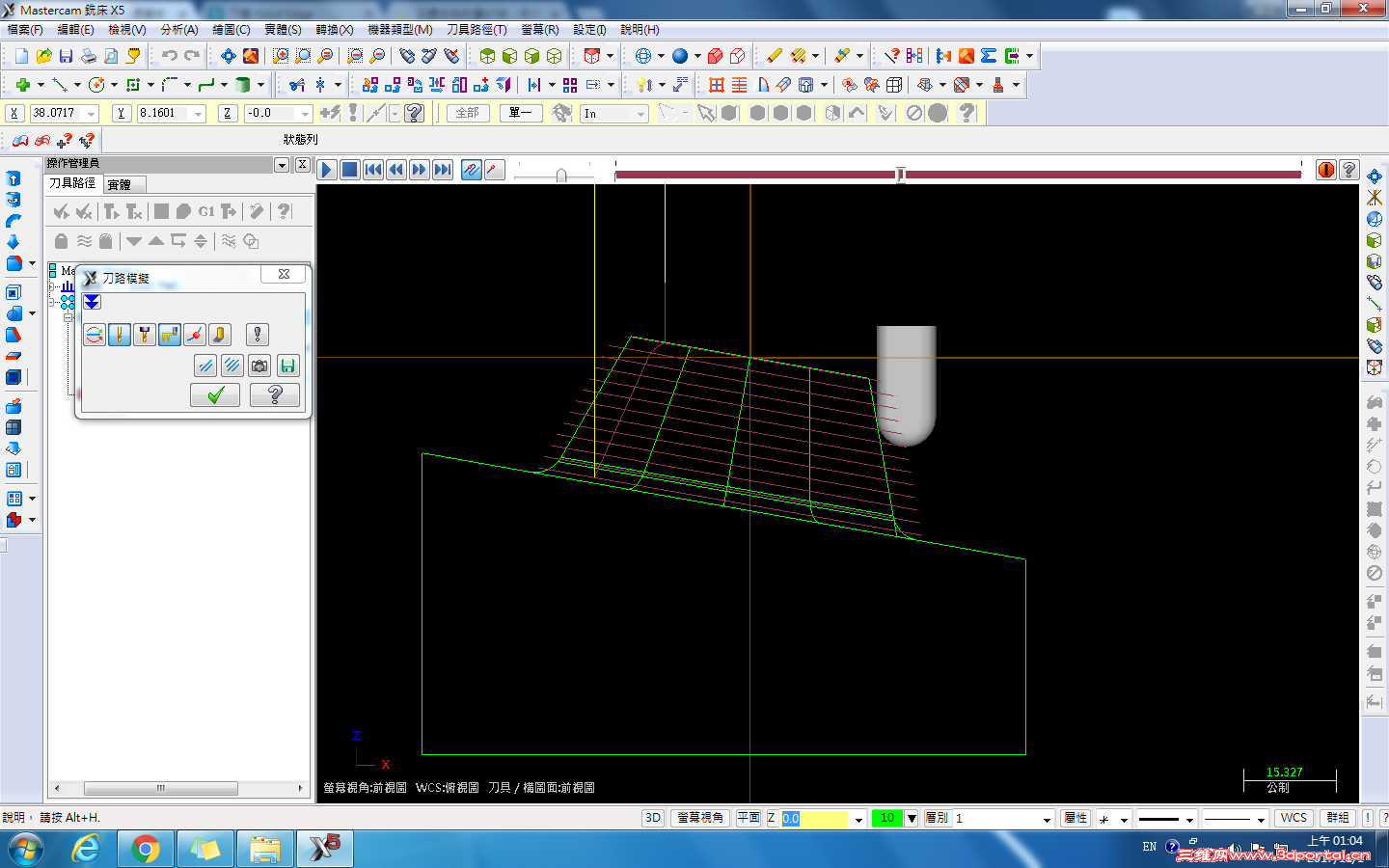Click the backplot options exclamation icon

(x=257, y=335)
